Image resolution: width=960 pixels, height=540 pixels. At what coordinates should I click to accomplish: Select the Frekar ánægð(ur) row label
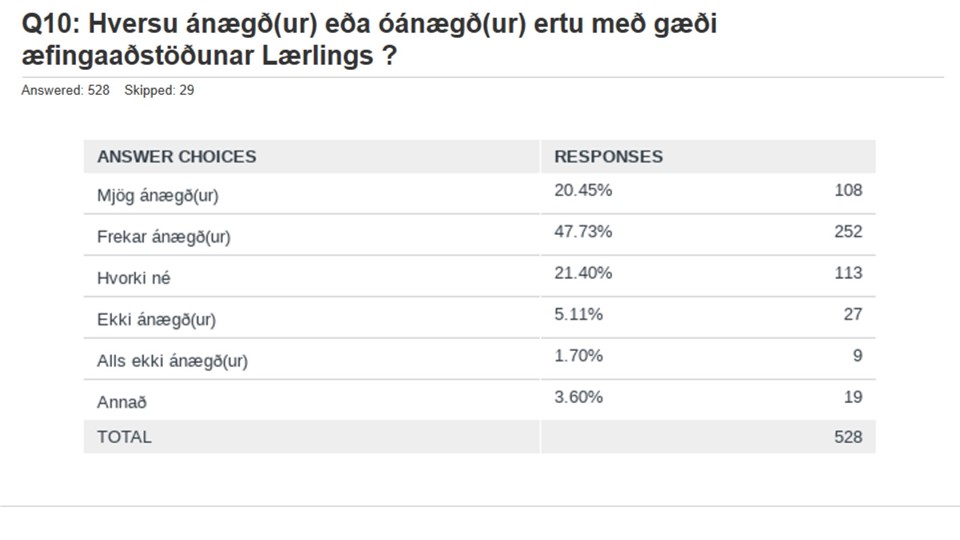[x=163, y=237]
